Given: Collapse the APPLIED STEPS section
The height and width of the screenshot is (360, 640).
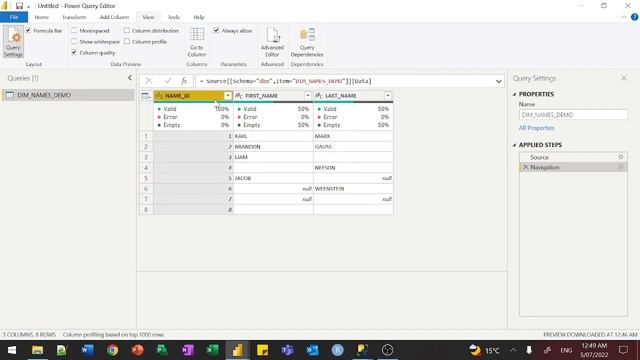Looking at the screenshot, I should tap(514, 145).
